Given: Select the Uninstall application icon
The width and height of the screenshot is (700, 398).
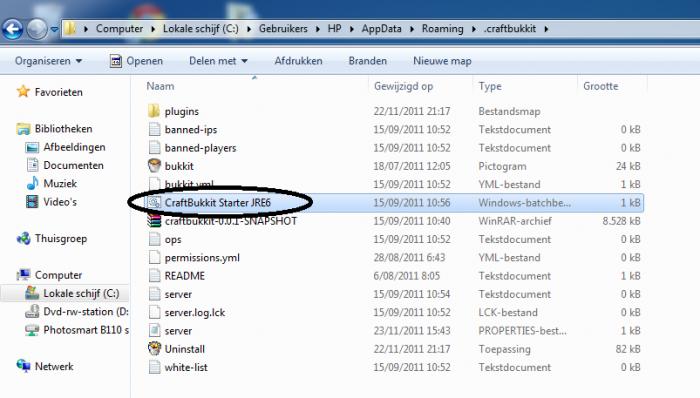Looking at the screenshot, I should point(154,348).
